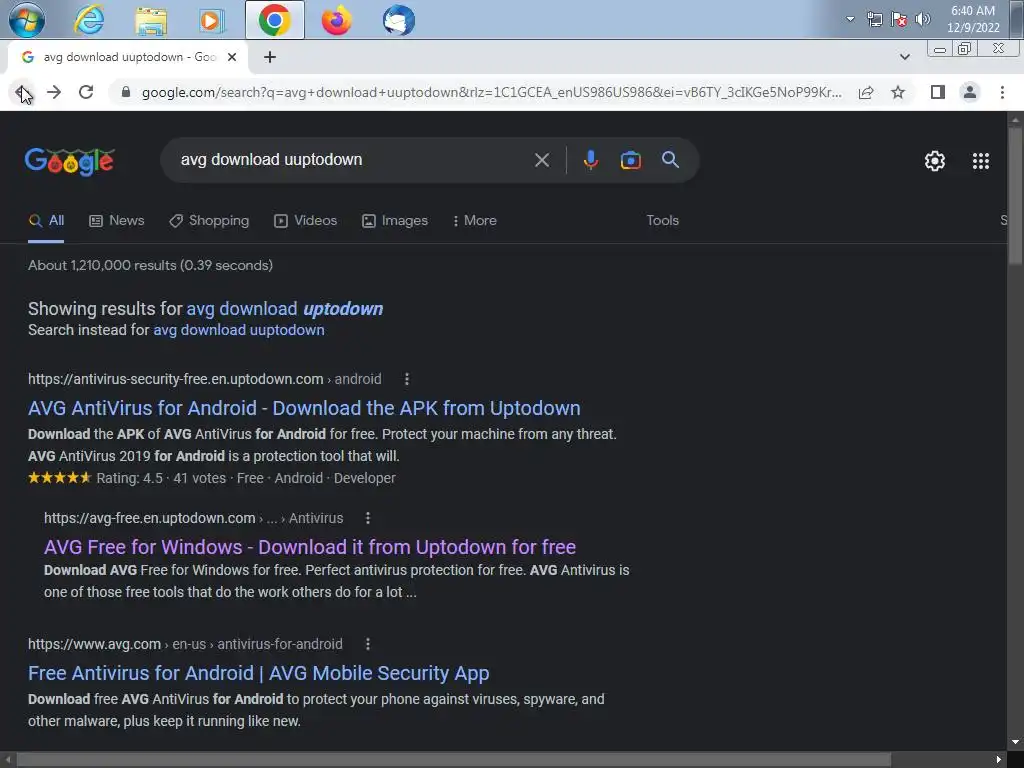Open the Chrome profile avatar icon

970,92
